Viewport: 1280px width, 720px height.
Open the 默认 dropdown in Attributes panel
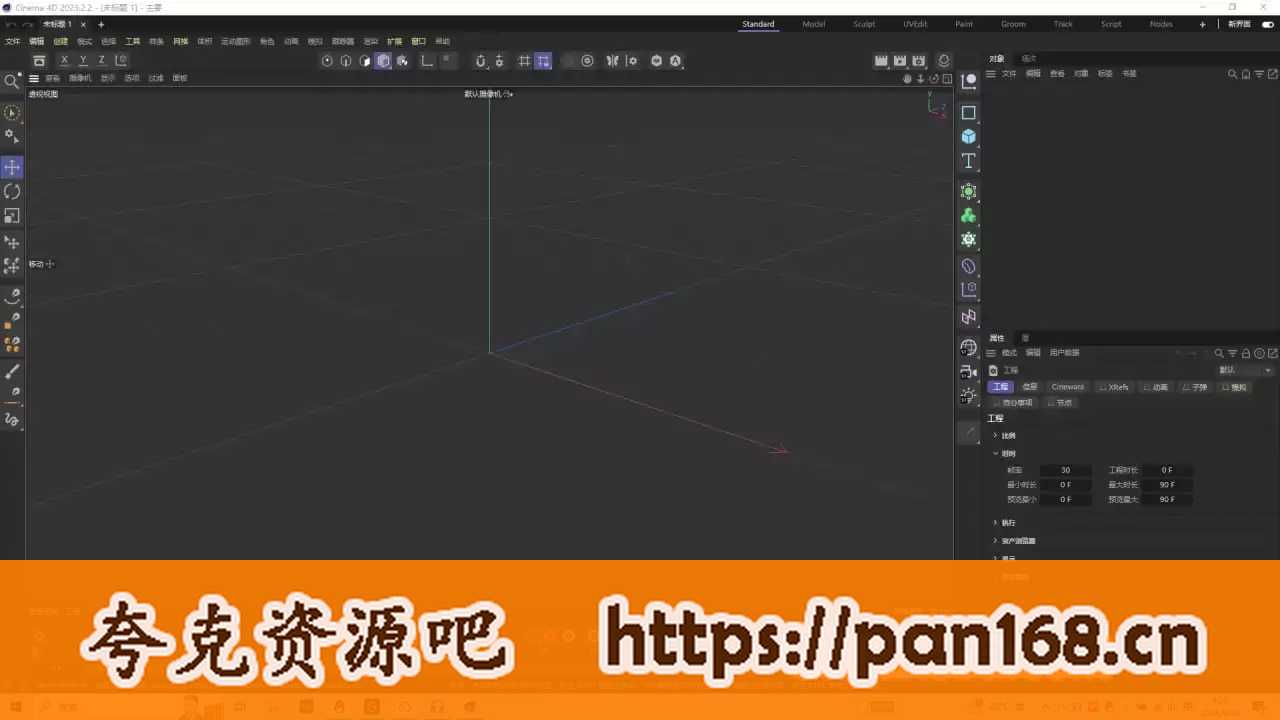point(1245,370)
